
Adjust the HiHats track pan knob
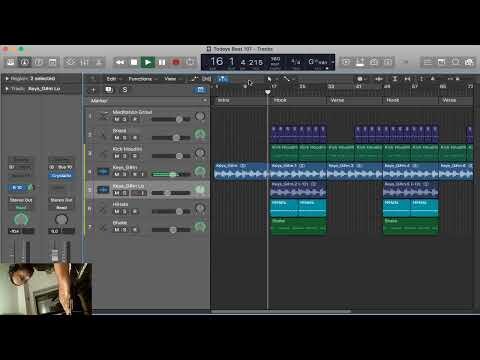pos(200,209)
